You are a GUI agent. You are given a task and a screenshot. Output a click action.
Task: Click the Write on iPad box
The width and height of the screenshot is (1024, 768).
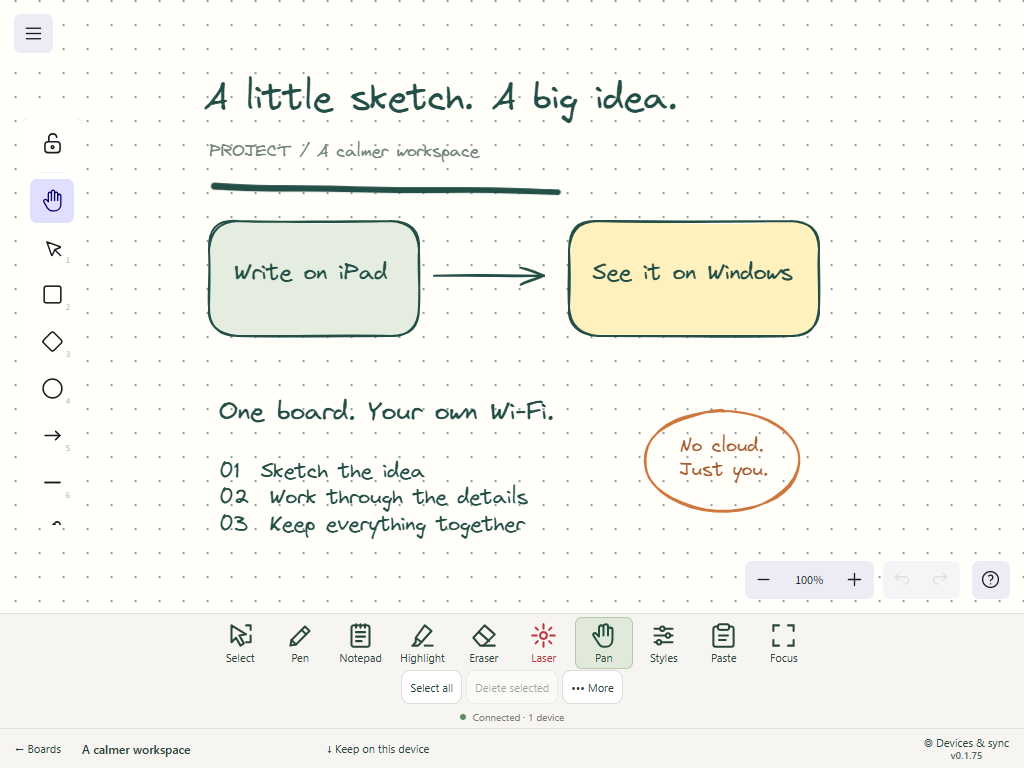pos(313,279)
